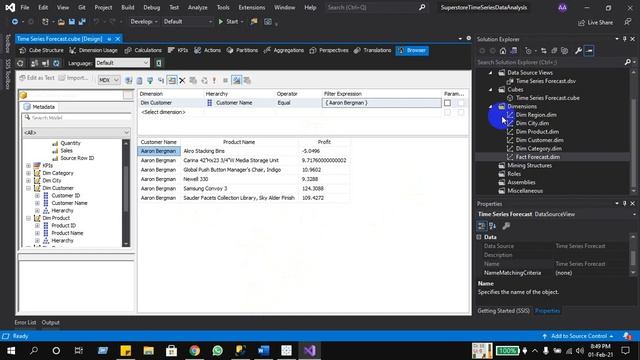
Task: Toggle the active toolbar button beside the X delete icon
Action: coord(172,80)
